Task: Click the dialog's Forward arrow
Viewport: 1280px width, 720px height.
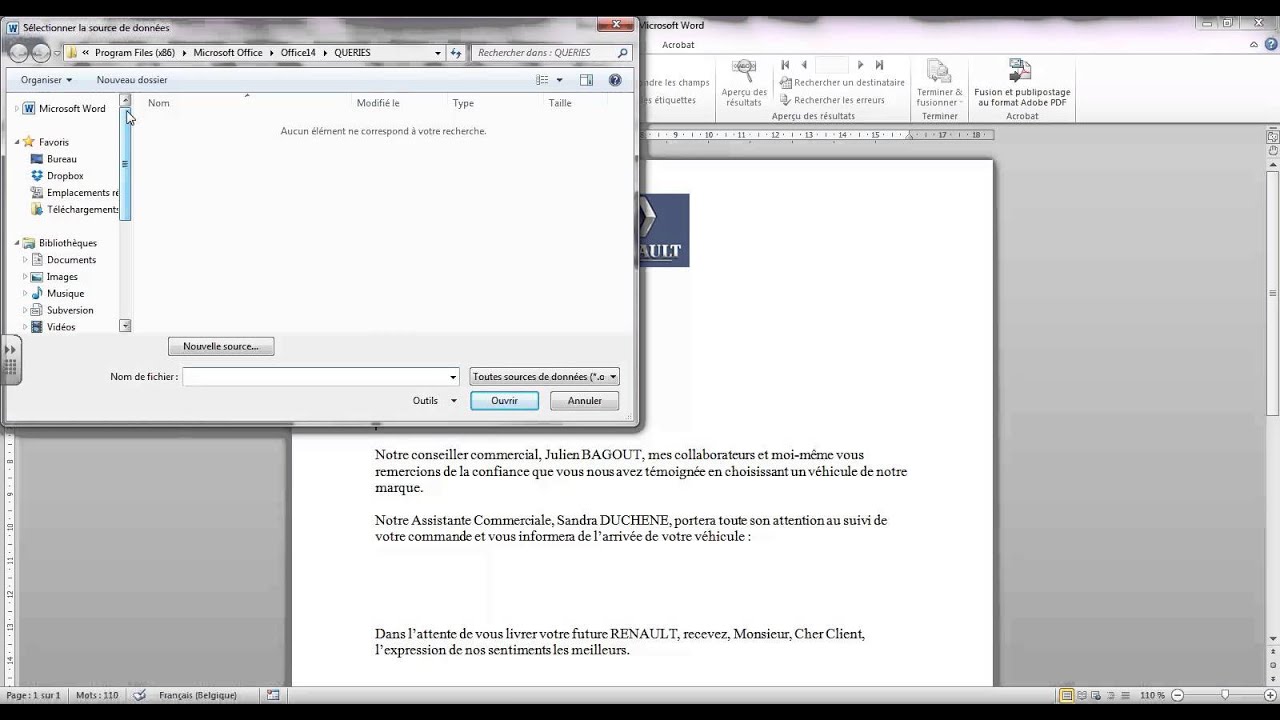Action: [41, 53]
